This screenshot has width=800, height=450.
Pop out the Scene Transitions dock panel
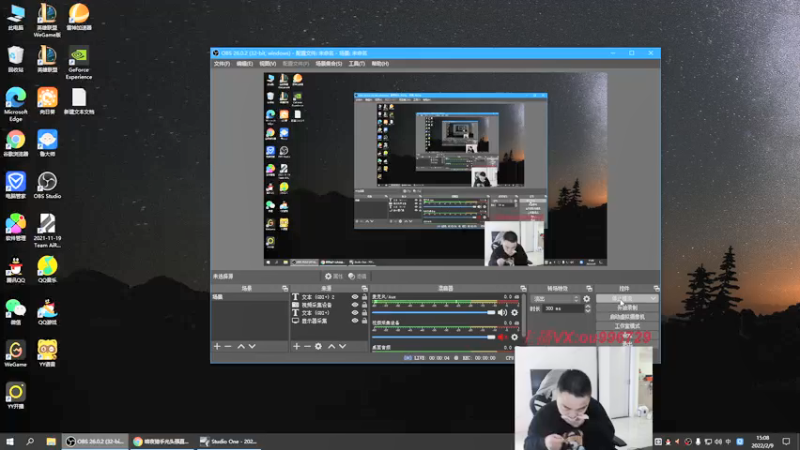pos(589,289)
